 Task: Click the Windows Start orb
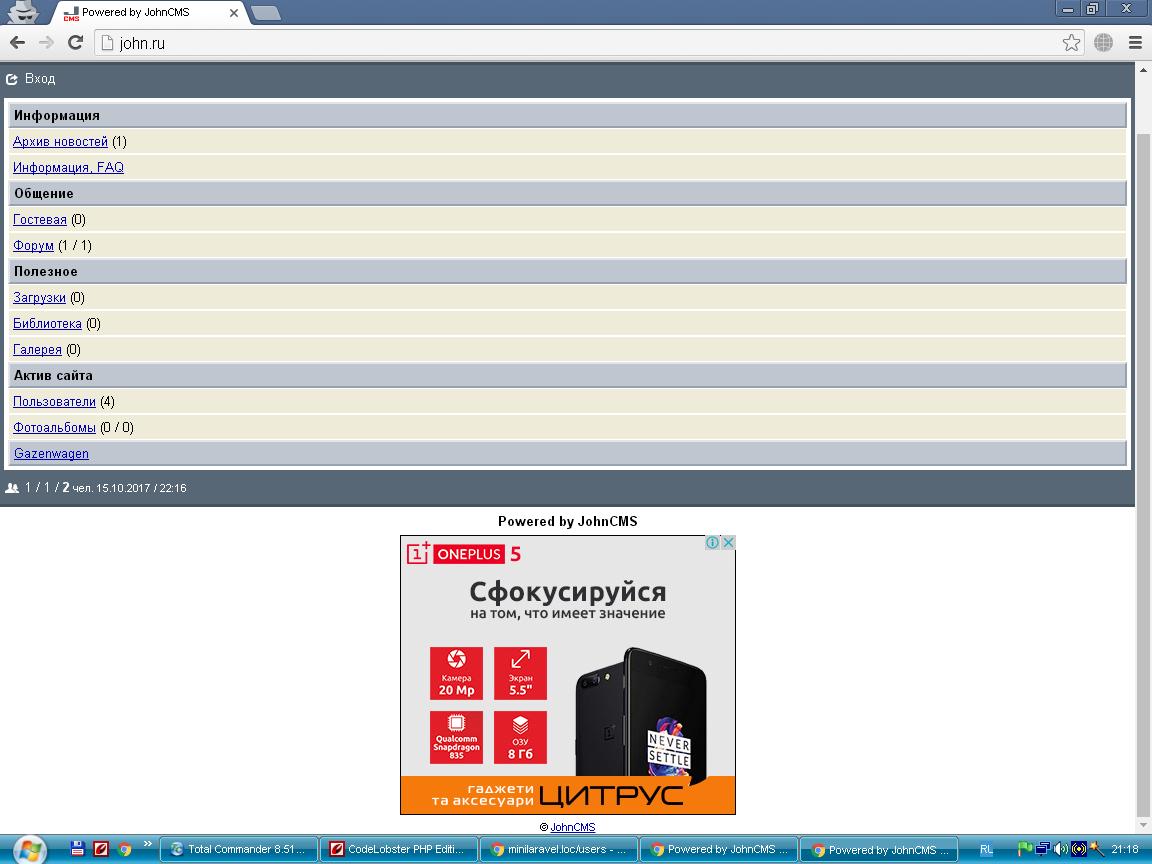click(28, 850)
